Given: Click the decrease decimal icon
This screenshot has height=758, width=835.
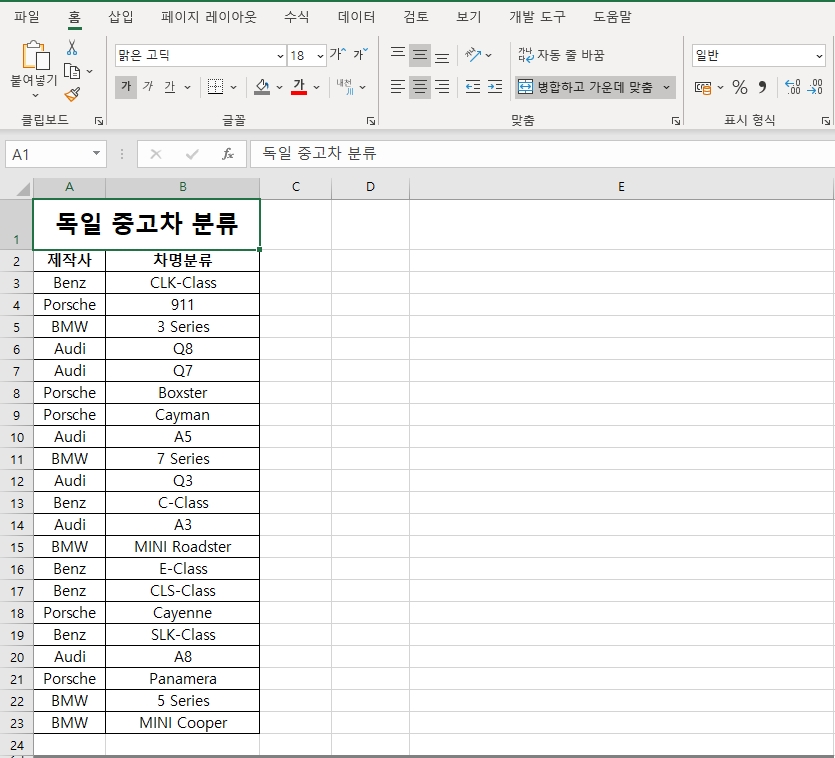Looking at the screenshot, I should [815, 87].
